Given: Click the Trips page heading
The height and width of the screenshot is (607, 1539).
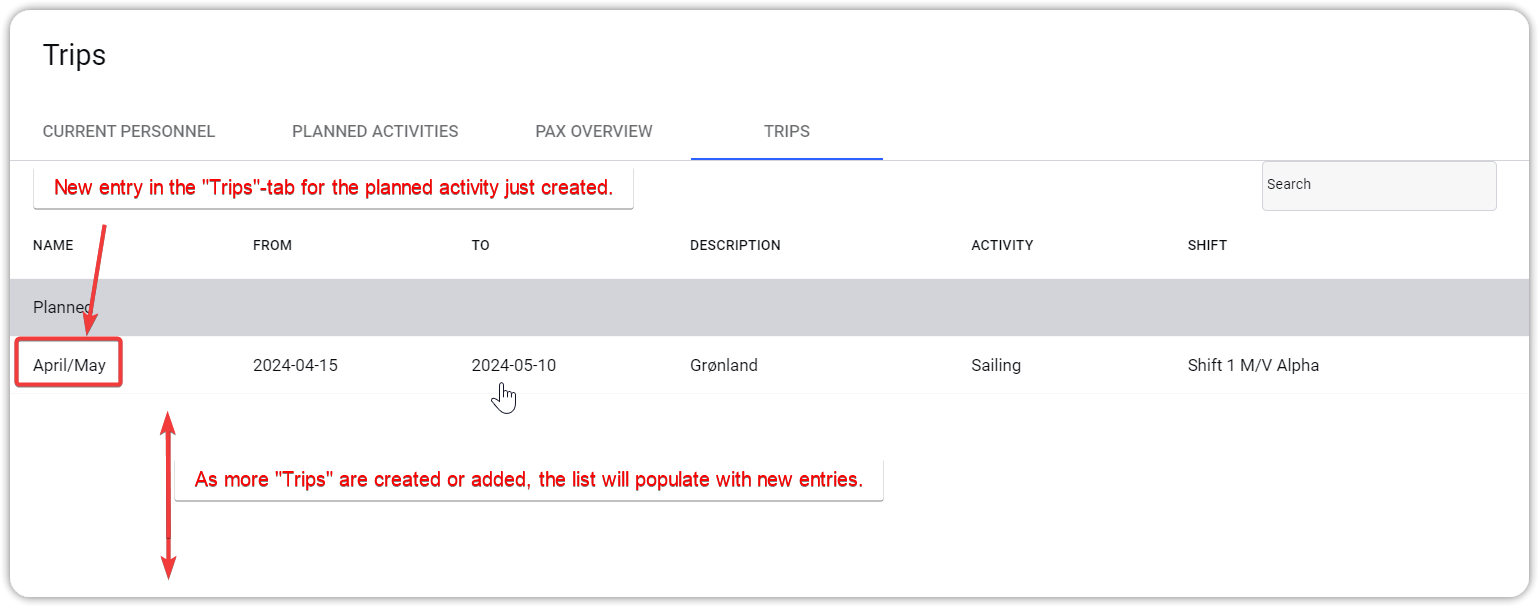Looking at the screenshot, I should 74,55.
